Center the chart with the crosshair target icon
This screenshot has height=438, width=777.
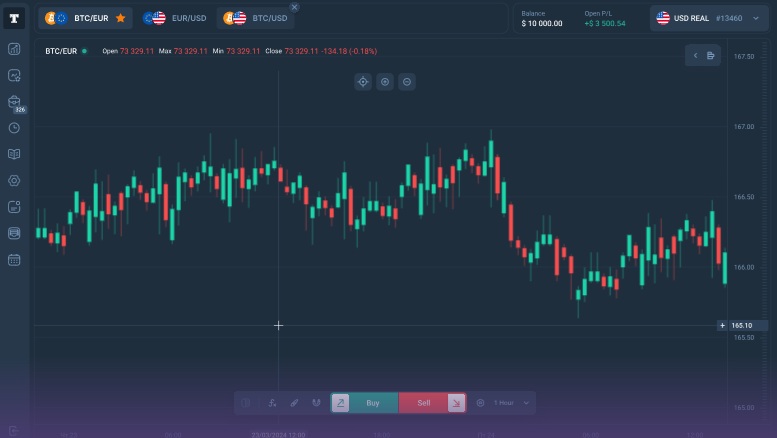[x=363, y=81]
